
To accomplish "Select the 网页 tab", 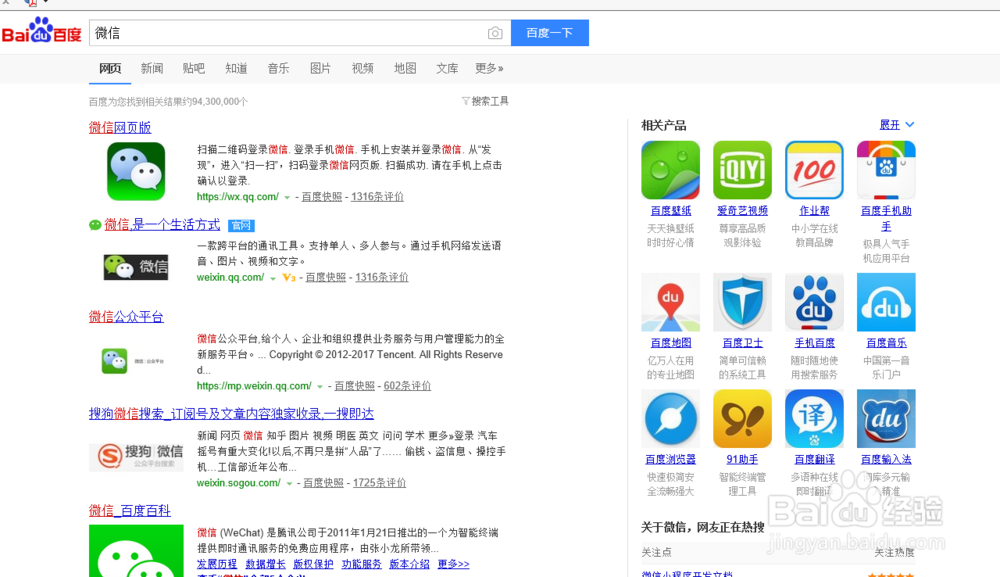I will [110, 68].
